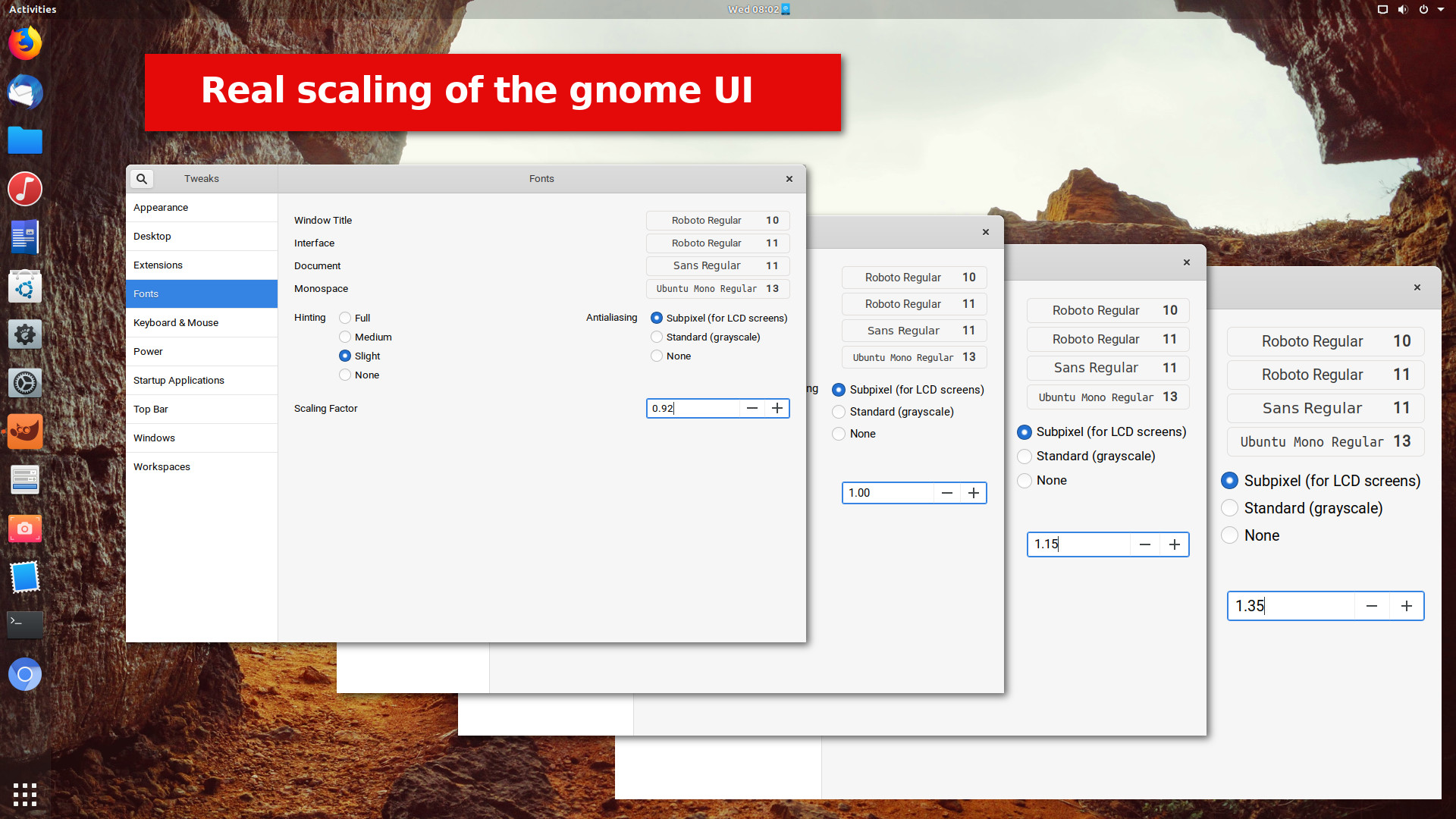This screenshot has height=819, width=1456.
Task: Choose Standard (grayscale) in front Tweaks window
Action: [x=705, y=337]
